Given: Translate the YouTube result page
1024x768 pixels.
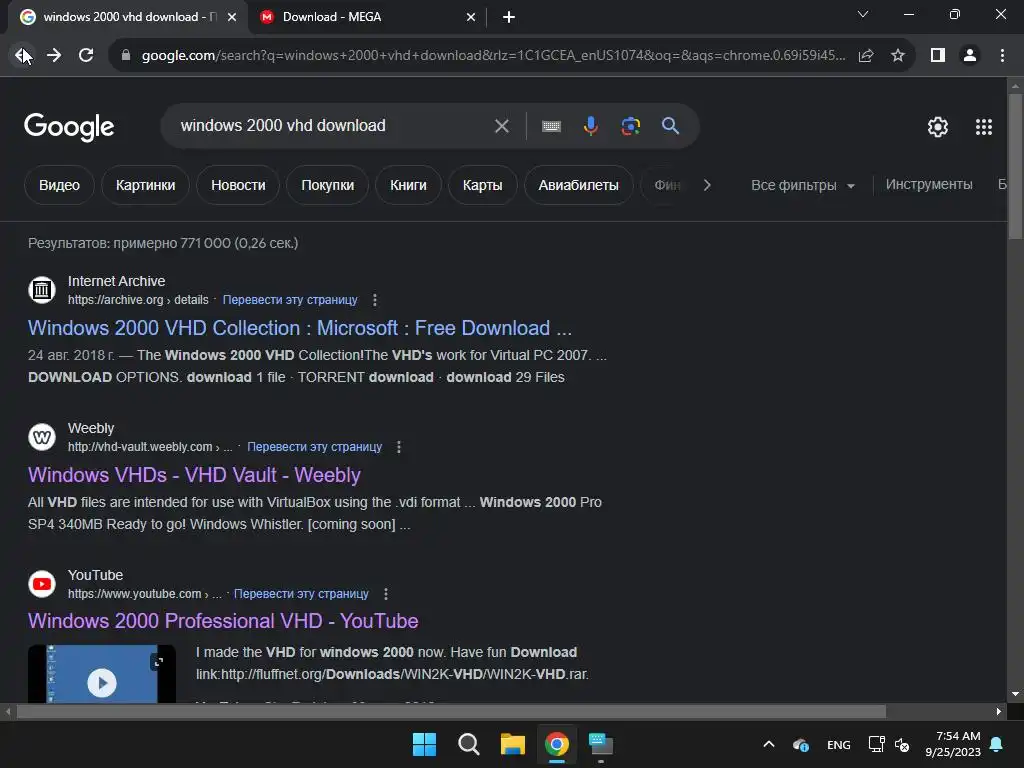Looking at the screenshot, I should pos(301,594).
